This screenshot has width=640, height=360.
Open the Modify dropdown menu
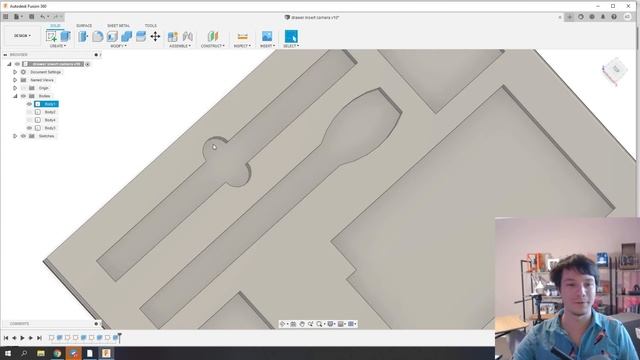pyautogui.click(x=118, y=46)
